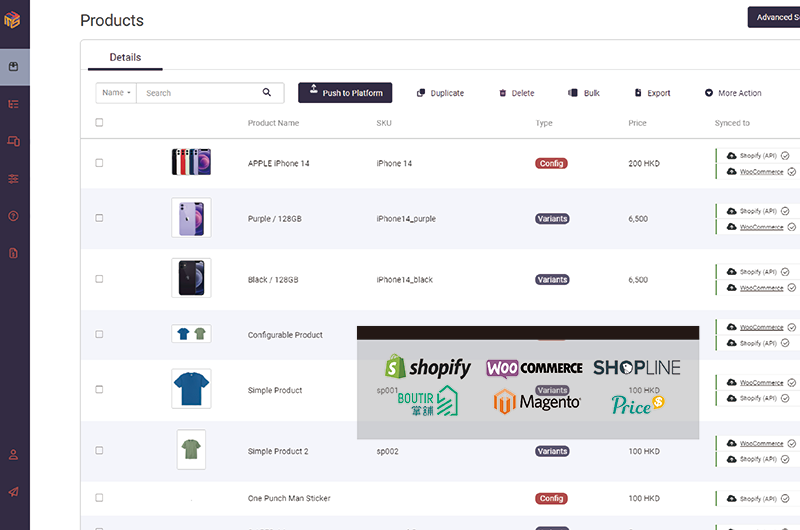Open the Name search filter dropdown
The image size is (800, 530).
click(116, 93)
